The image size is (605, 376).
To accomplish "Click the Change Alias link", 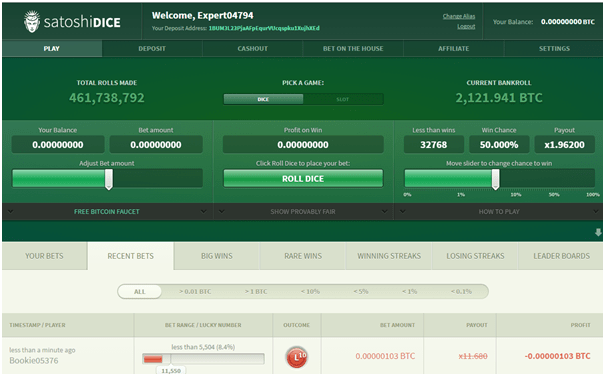I will 459,16.
